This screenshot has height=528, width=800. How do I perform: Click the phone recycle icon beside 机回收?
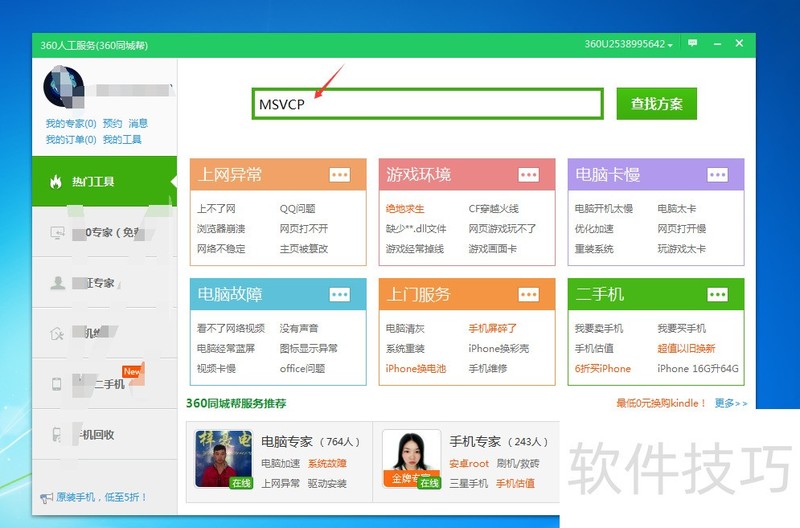pyautogui.click(x=57, y=434)
